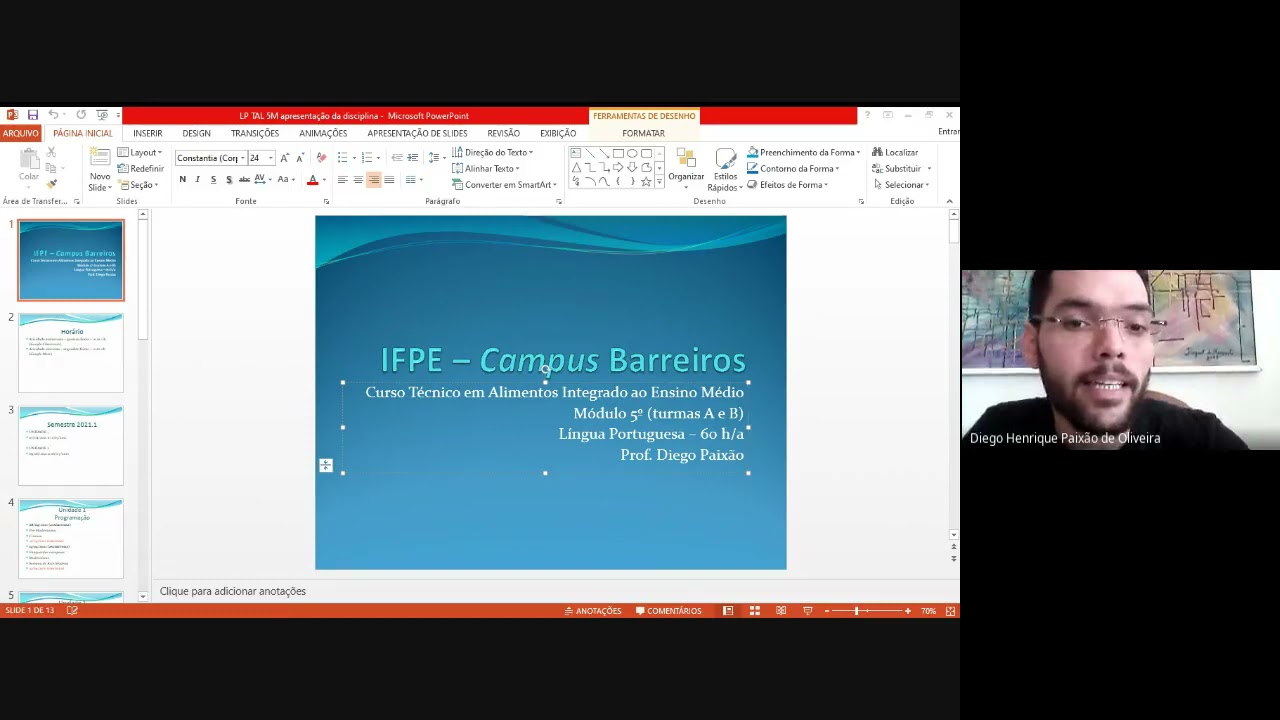Clear all formatting eraser icon
The width and height of the screenshot is (1280, 720).
point(321,158)
